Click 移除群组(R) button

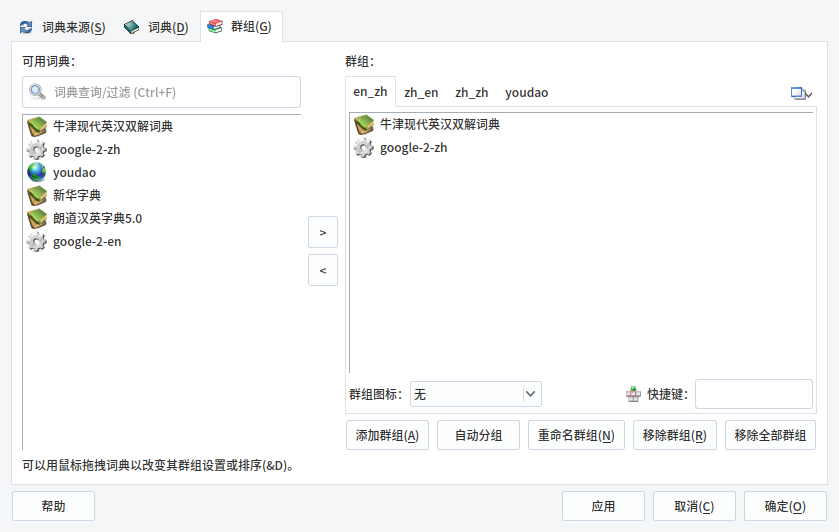pyautogui.click(x=675, y=435)
